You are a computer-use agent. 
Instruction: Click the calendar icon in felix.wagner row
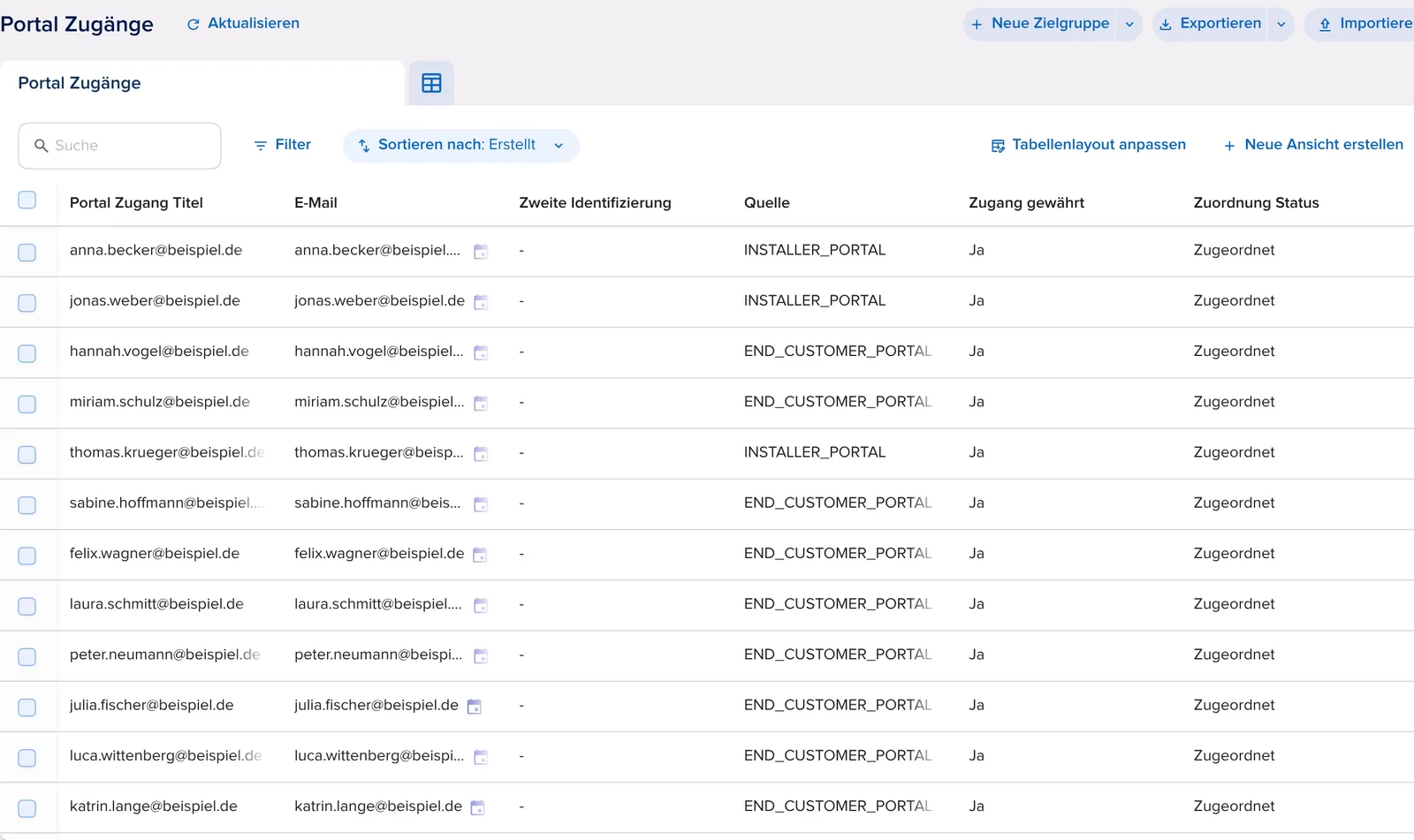point(480,555)
